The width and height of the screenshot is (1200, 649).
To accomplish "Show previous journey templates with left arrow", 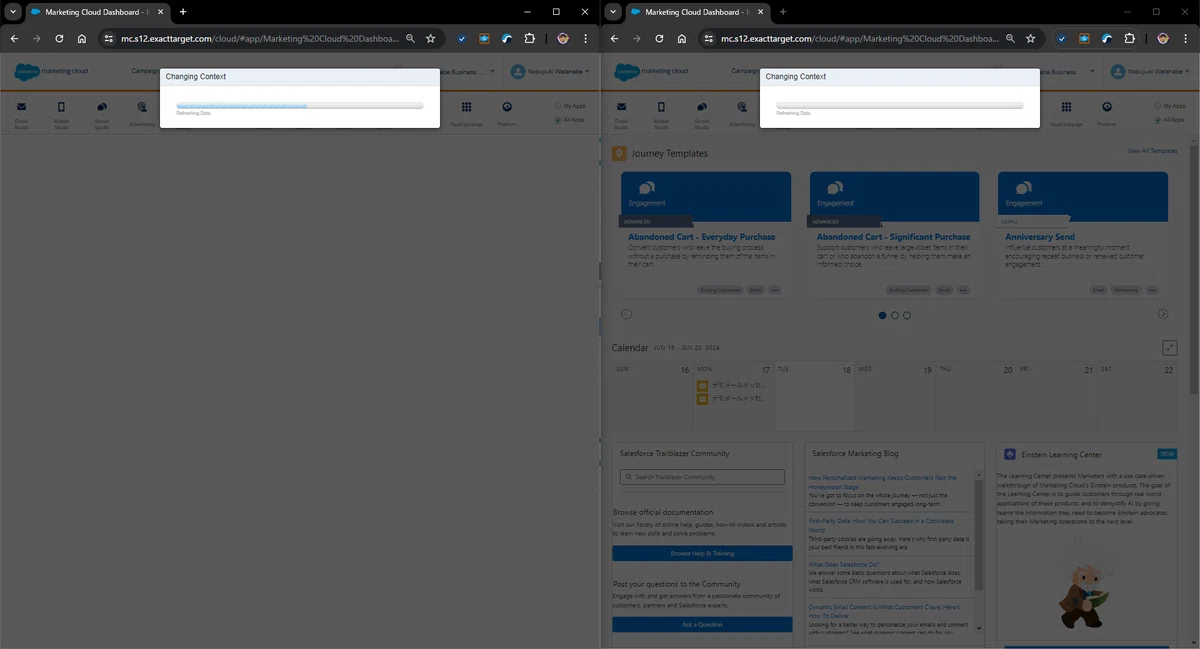I will pyautogui.click(x=627, y=314).
